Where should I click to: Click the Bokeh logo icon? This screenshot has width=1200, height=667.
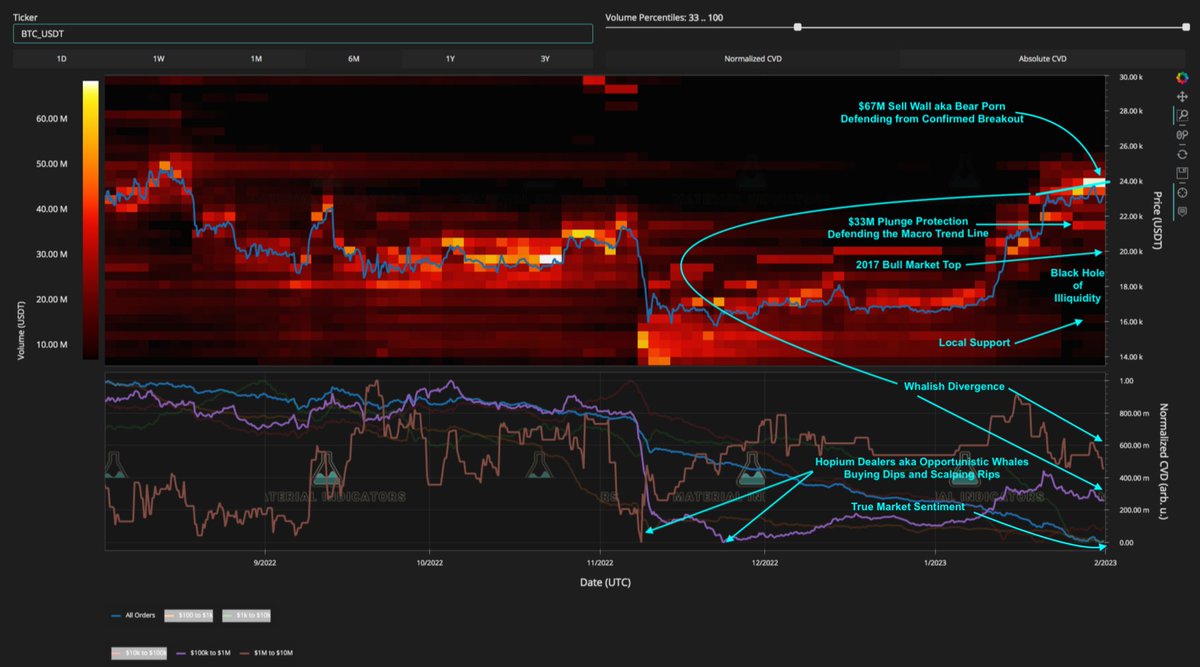pyautogui.click(x=1182, y=78)
